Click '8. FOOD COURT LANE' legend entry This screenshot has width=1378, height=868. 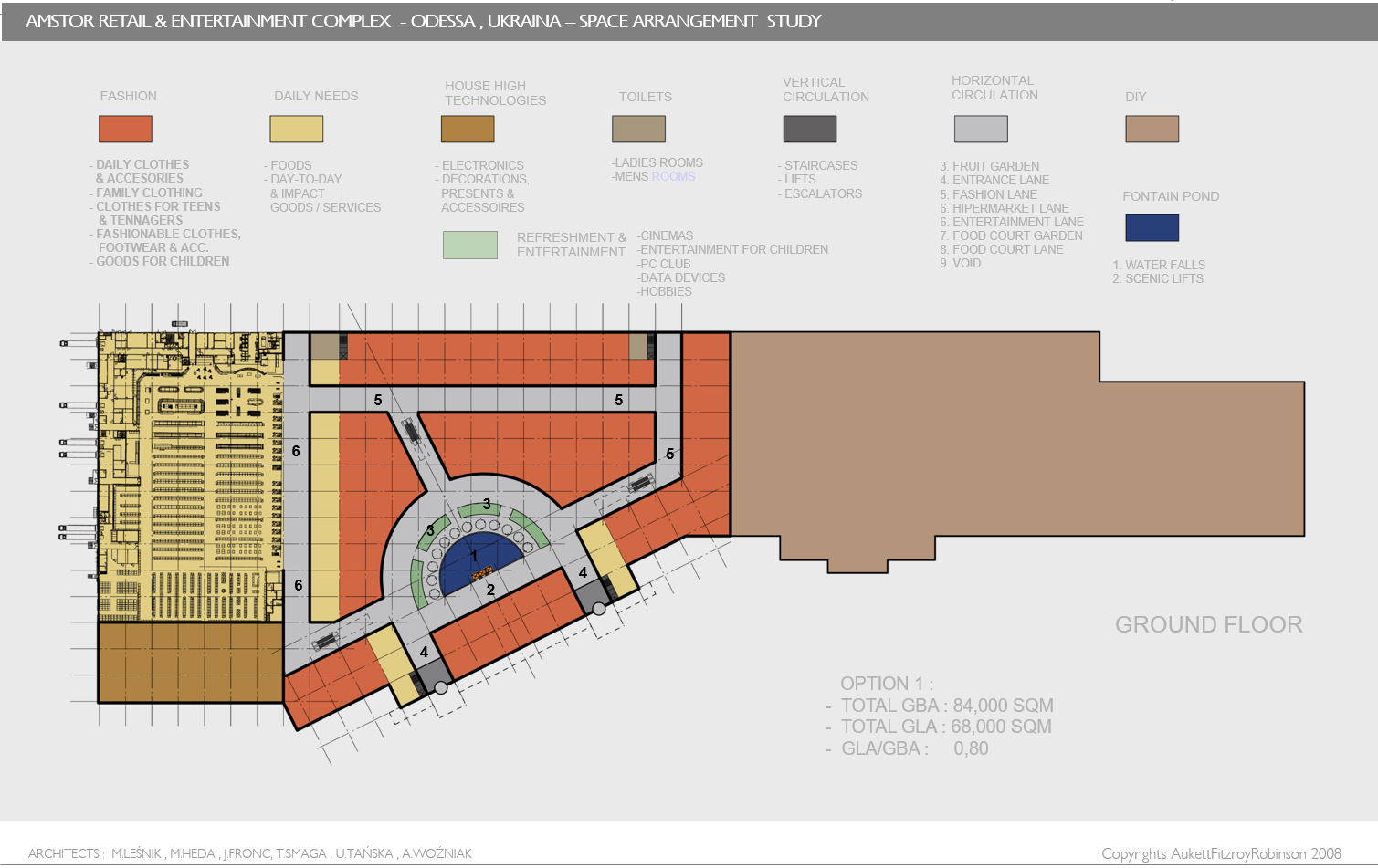(x=1002, y=249)
